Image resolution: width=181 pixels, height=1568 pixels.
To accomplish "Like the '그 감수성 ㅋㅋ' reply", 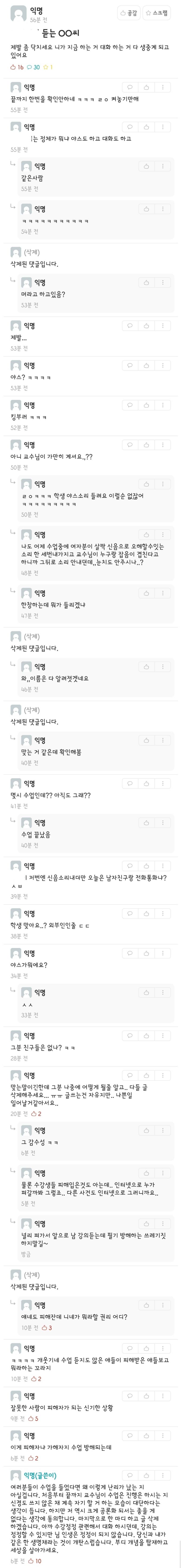I will pyautogui.click(x=146, y=1125).
